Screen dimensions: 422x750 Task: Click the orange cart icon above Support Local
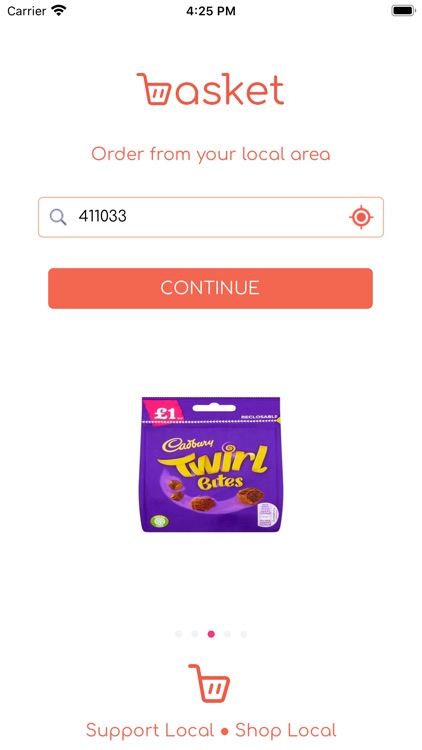tap(209, 683)
